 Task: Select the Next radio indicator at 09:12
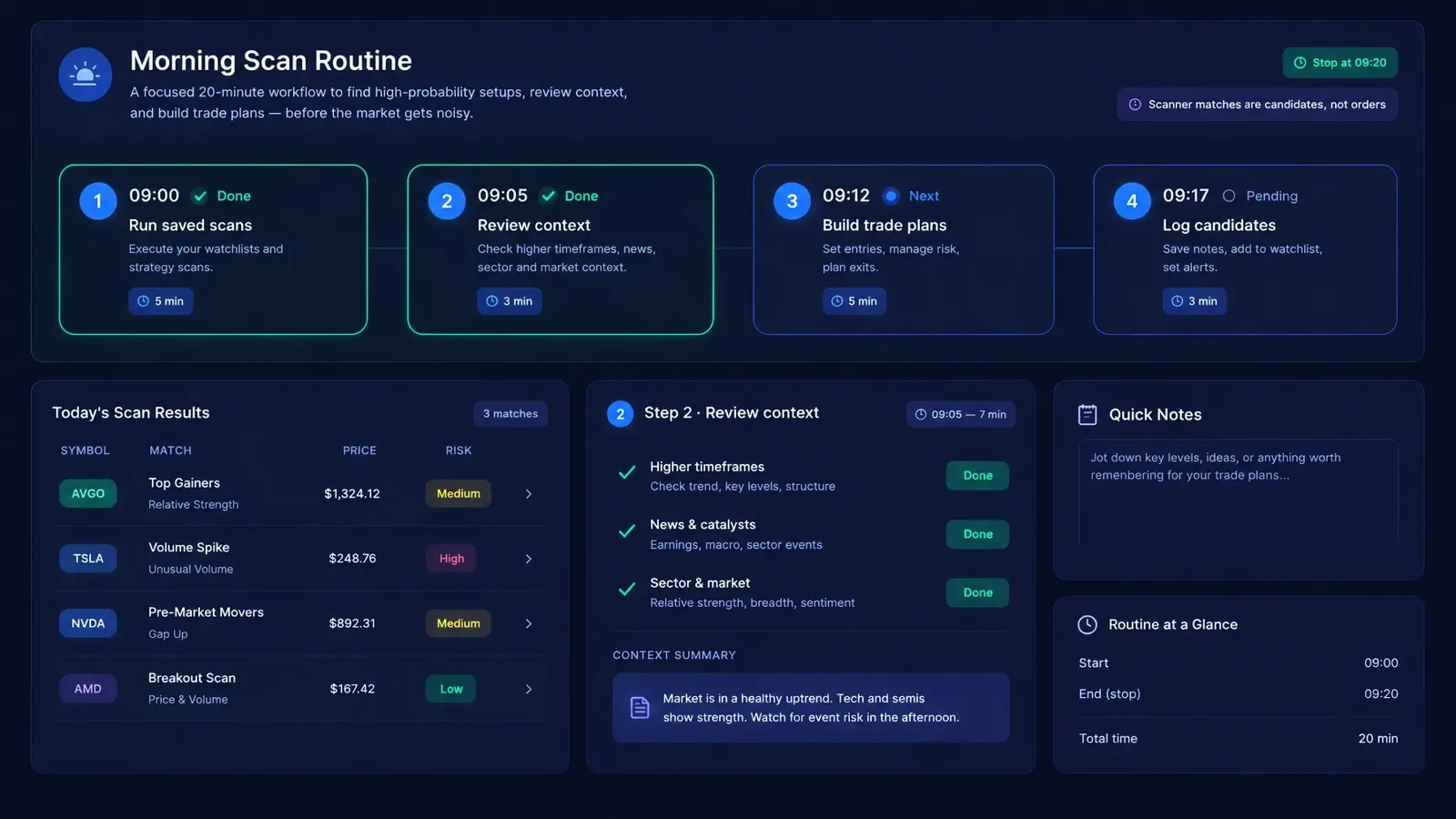[x=891, y=196]
